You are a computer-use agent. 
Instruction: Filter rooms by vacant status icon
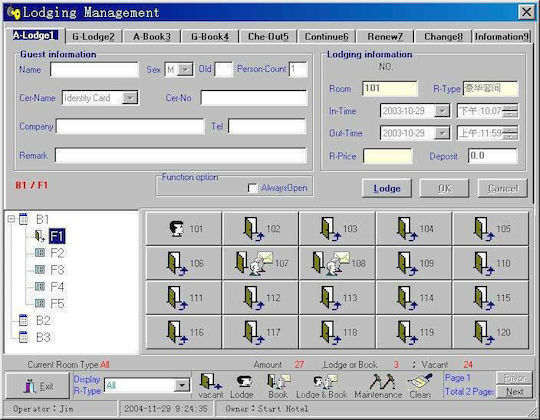(211, 386)
